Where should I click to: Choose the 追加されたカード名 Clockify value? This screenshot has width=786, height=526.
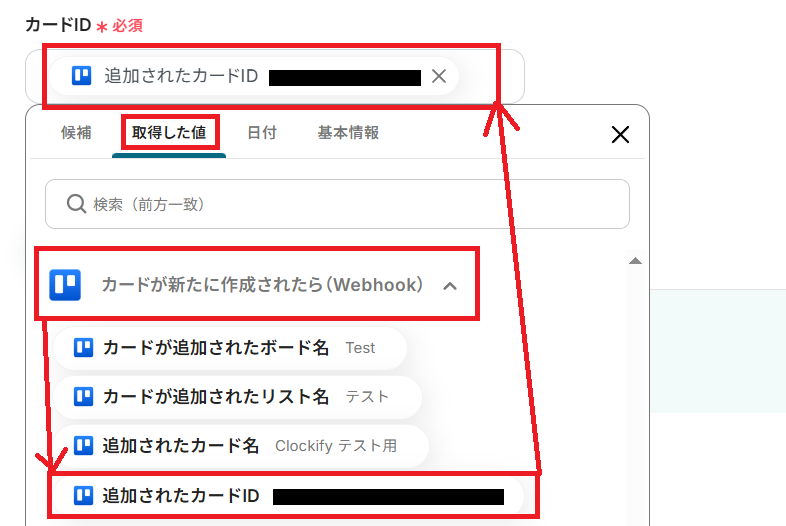(x=241, y=445)
